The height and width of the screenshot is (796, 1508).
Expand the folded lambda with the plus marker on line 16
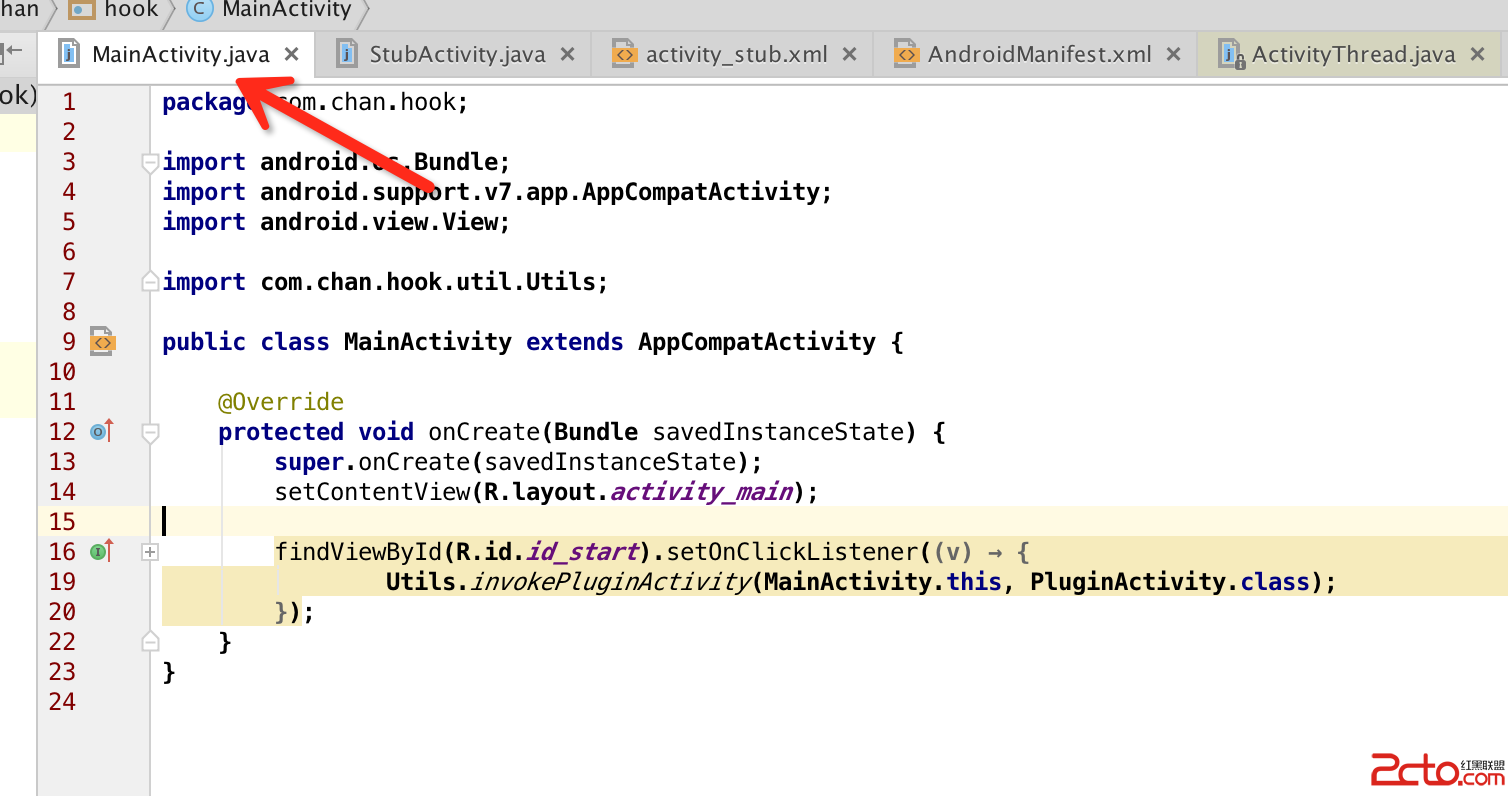click(150, 551)
